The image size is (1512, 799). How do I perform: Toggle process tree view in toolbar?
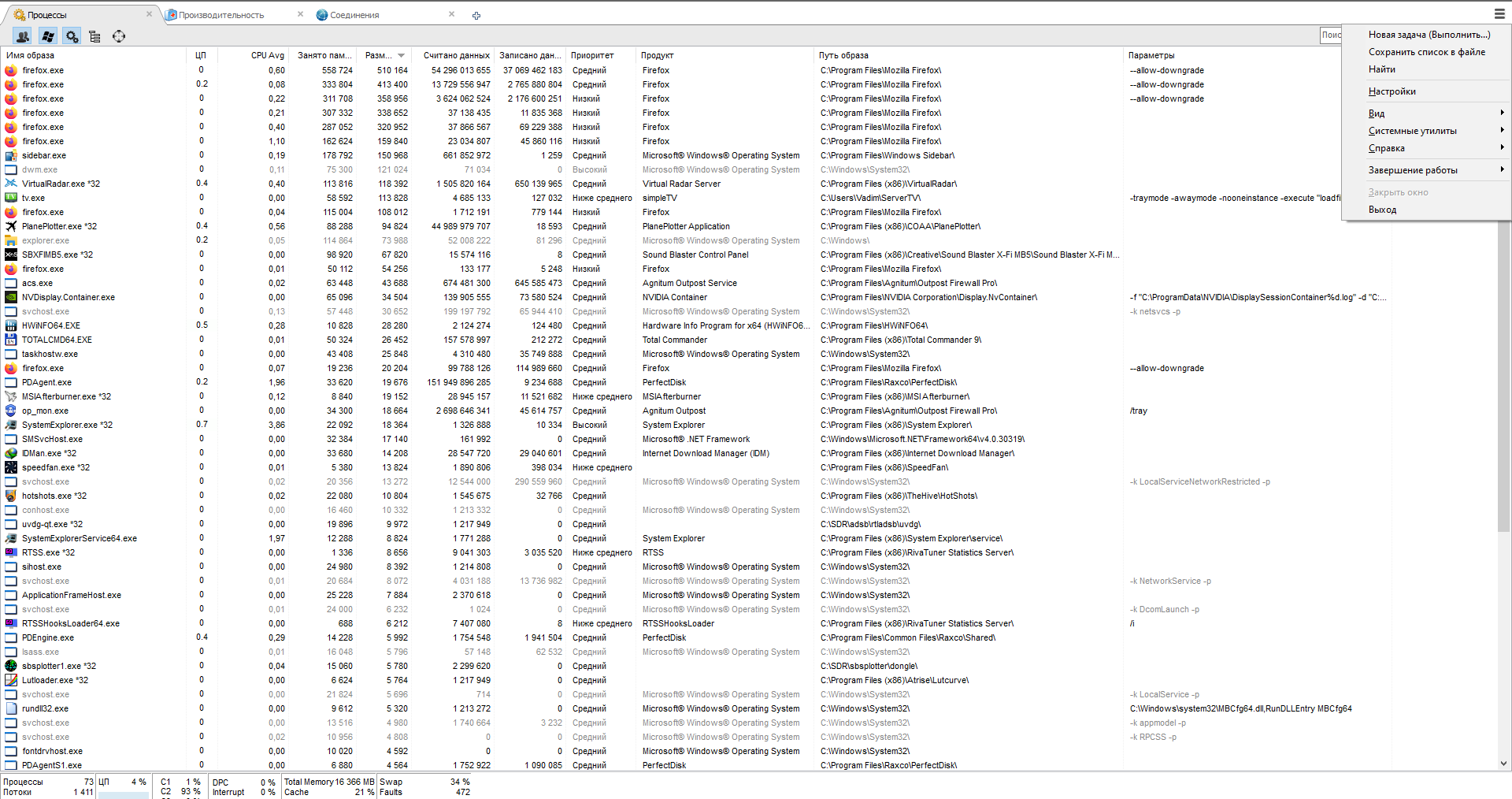click(x=95, y=36)
